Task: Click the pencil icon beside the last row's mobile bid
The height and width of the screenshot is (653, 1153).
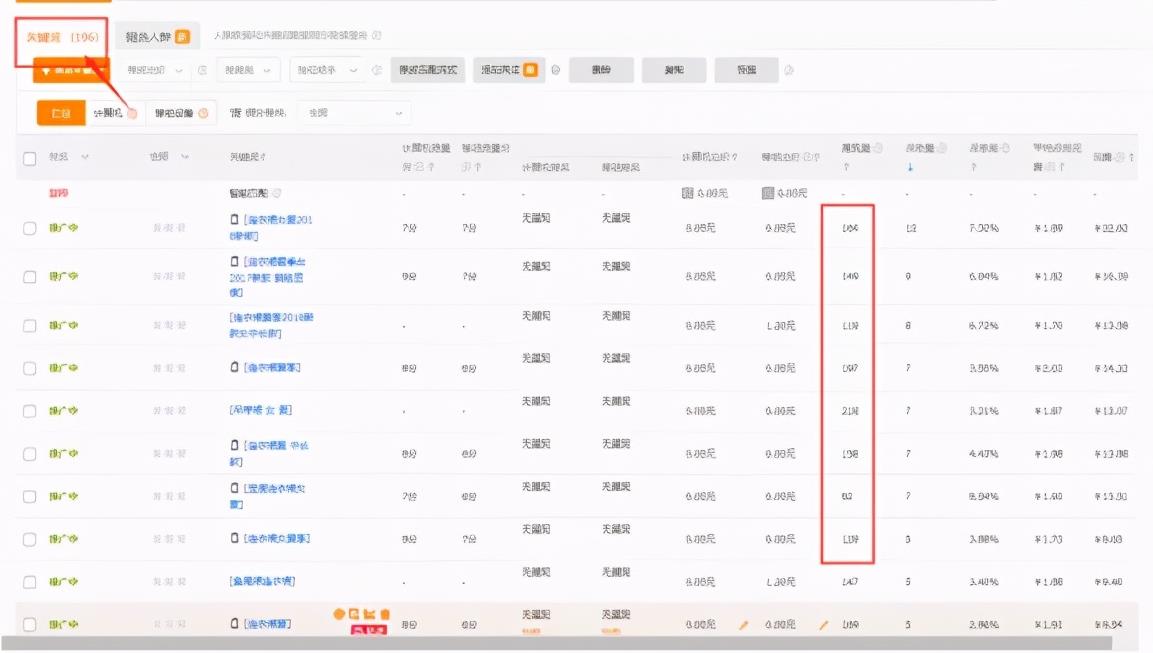Action: click(x=824, y=625)
